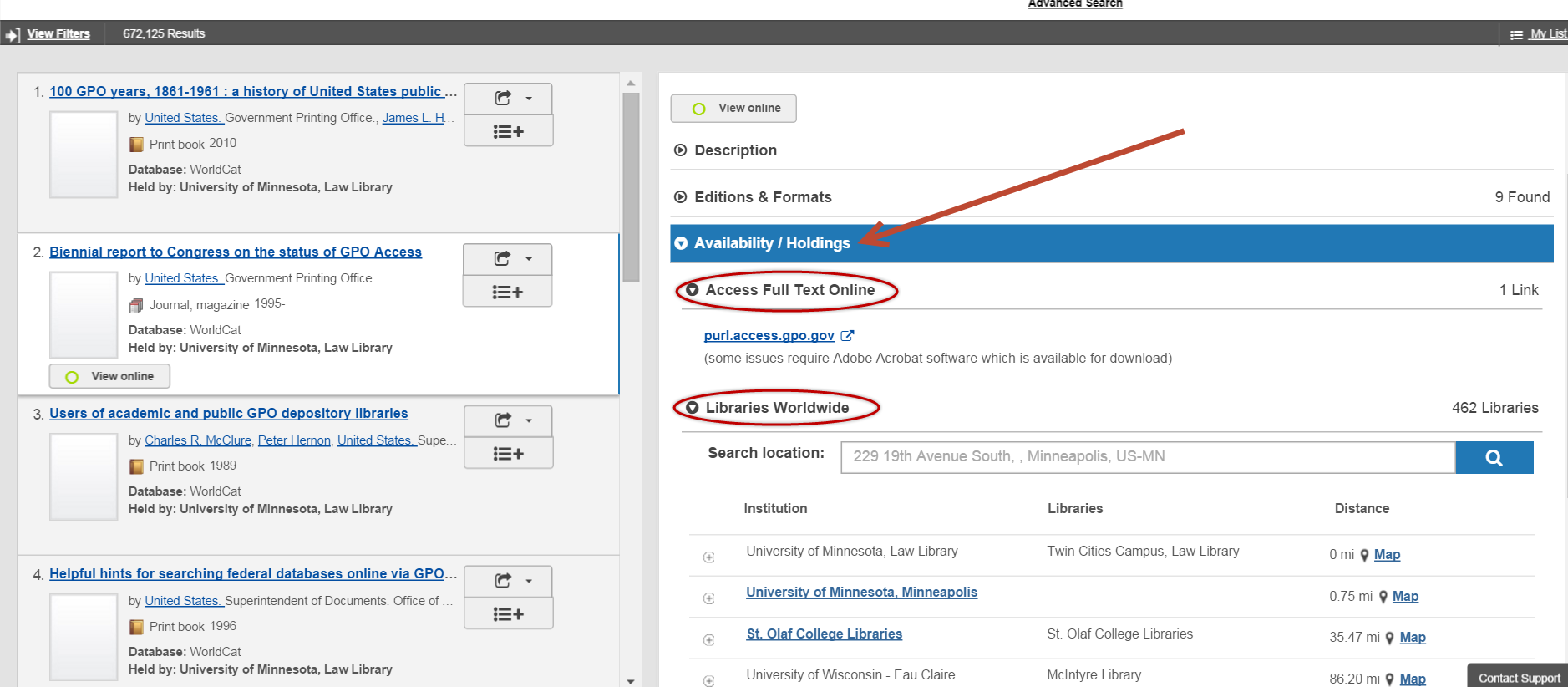The image size is (1568, 687).
Task: Click results scrollbar up arrow
Action: 631,83
